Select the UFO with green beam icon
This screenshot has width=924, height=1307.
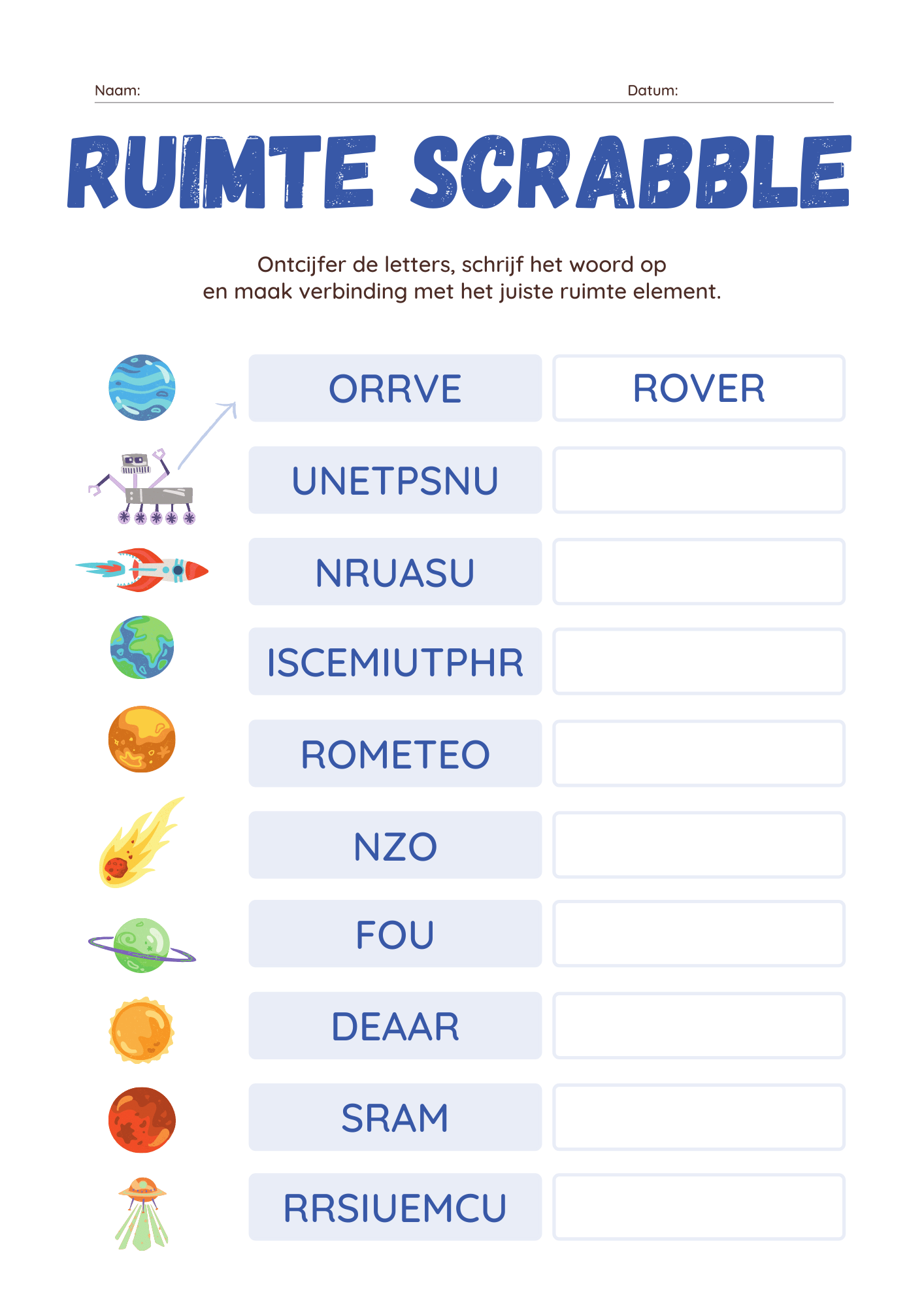coord(142,1214)
